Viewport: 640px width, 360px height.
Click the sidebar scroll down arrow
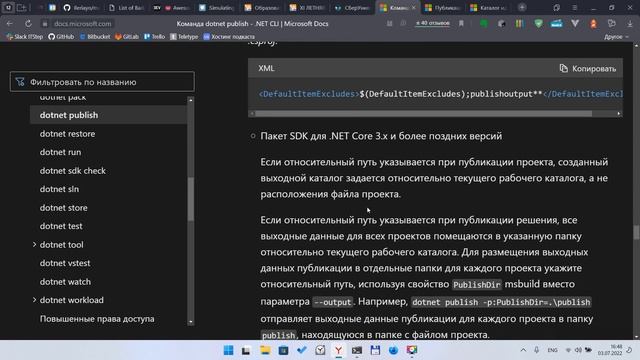191,322
